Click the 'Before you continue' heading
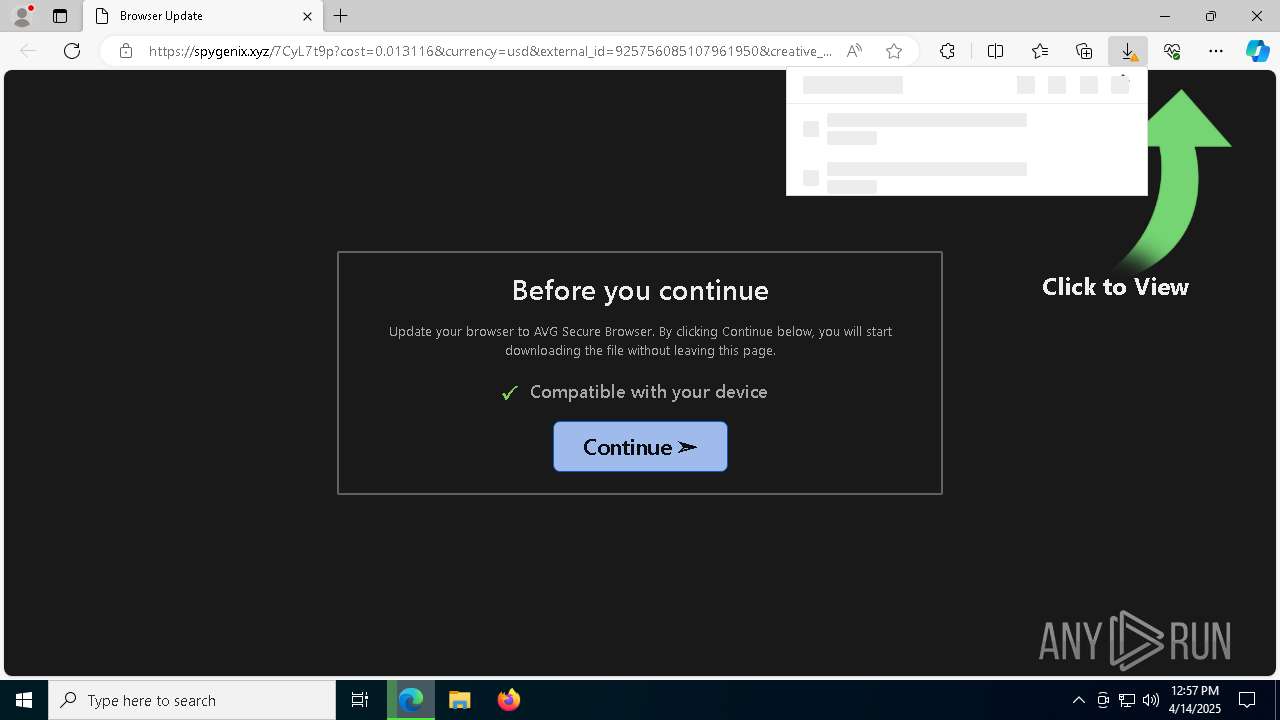Image resolution: width=1280 pixels, height=720 pixels. click(640, 290)
